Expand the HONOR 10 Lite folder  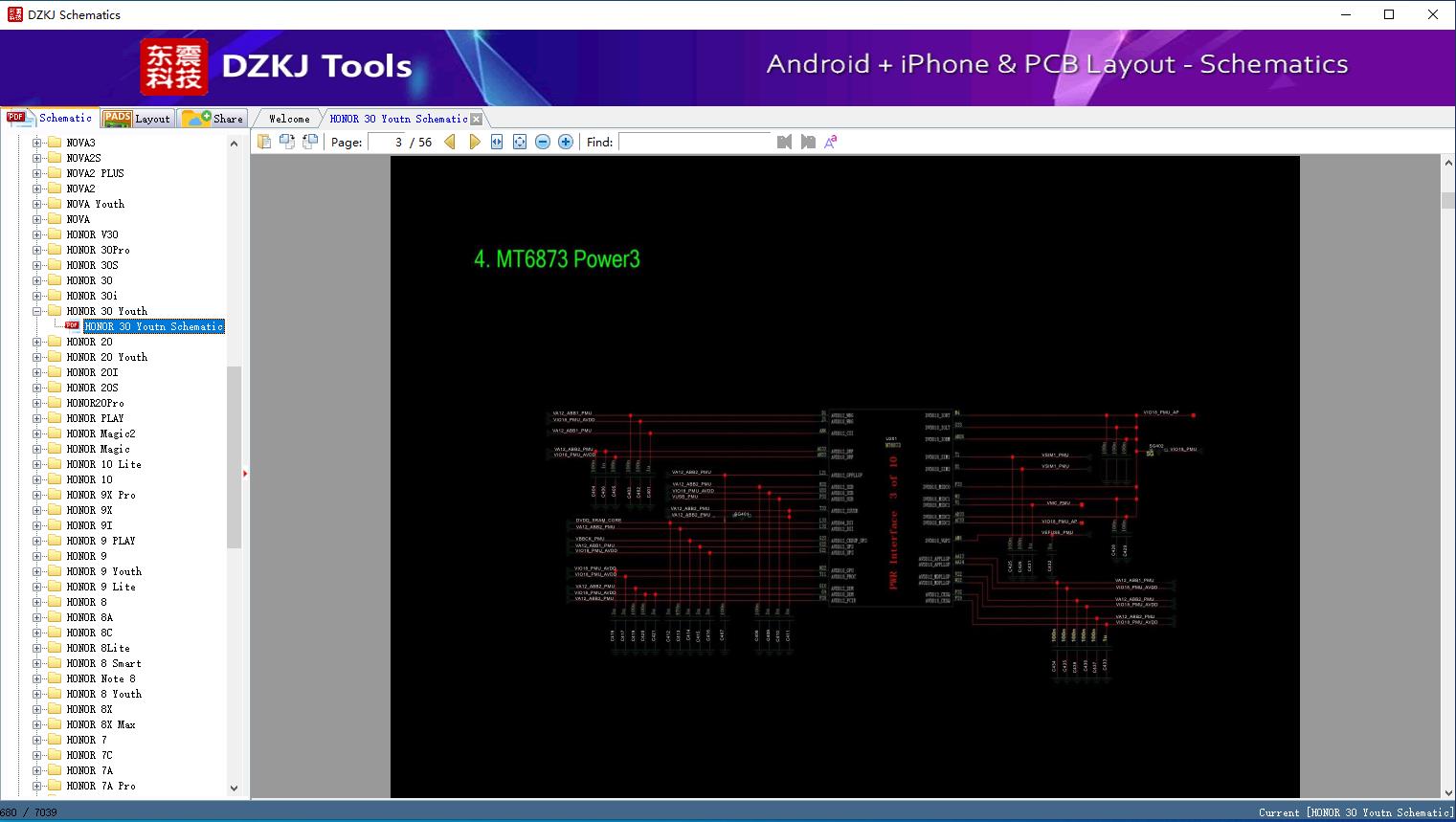point(37,464)
